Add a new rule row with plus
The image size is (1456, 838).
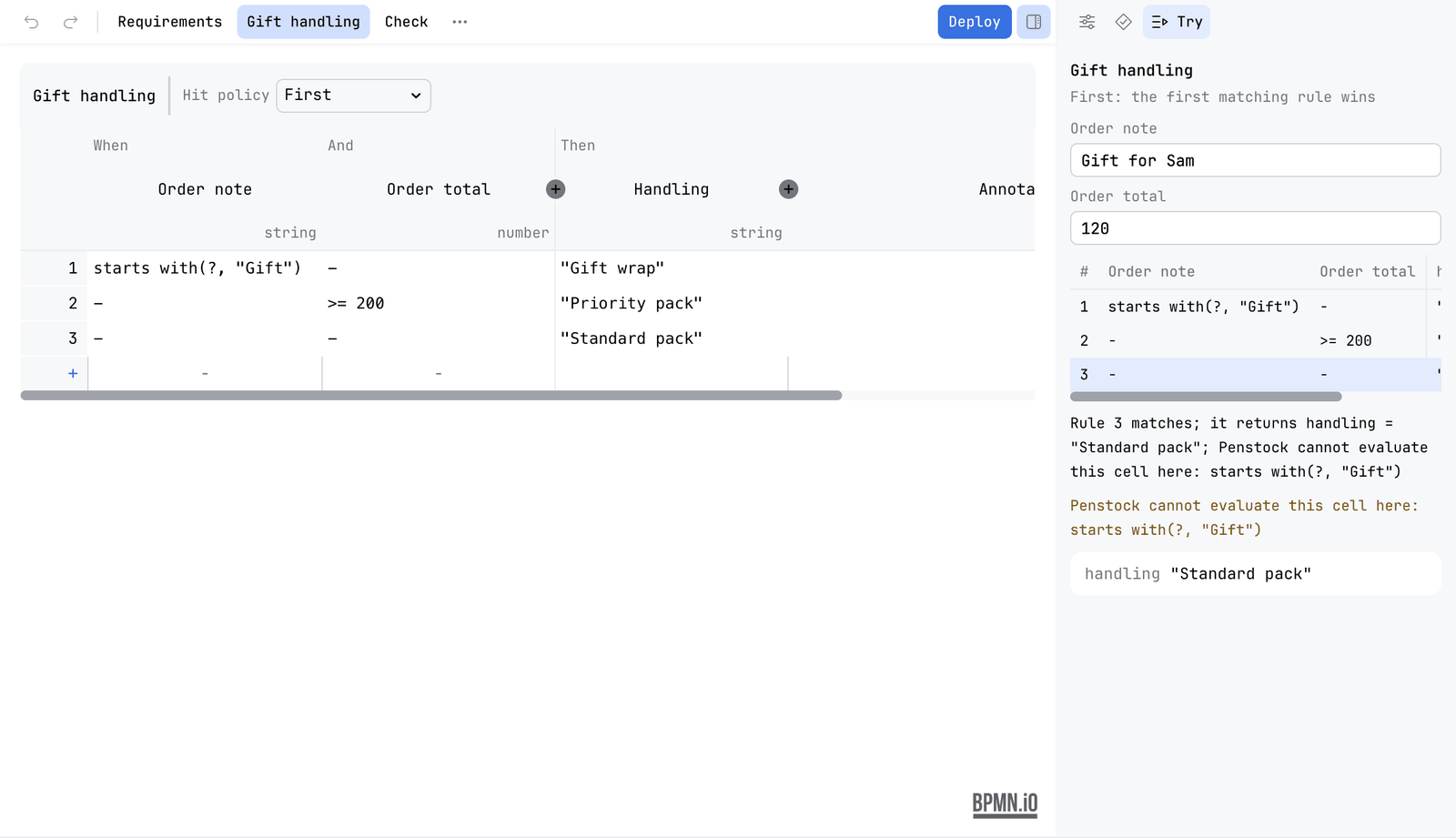(x=73, y=373)
